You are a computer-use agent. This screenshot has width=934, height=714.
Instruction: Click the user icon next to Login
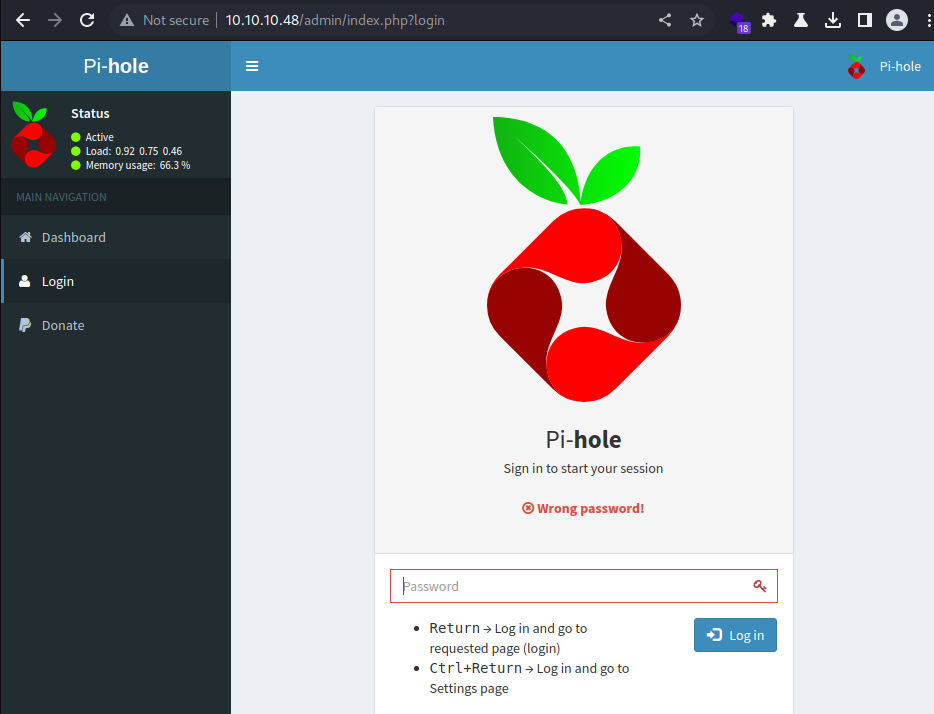pos(24,281)
